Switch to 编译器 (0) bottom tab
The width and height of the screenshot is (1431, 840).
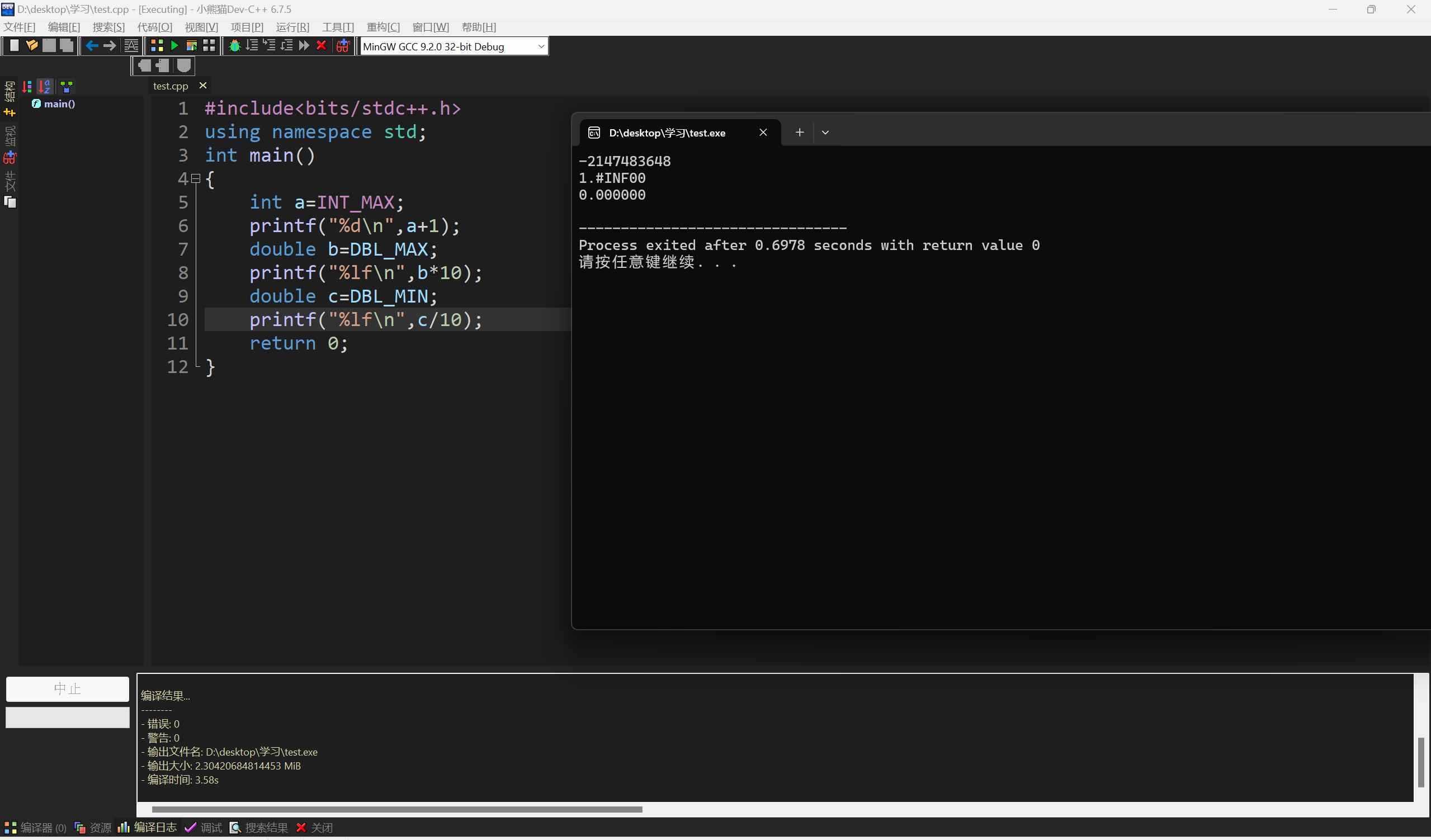[36, 828]
